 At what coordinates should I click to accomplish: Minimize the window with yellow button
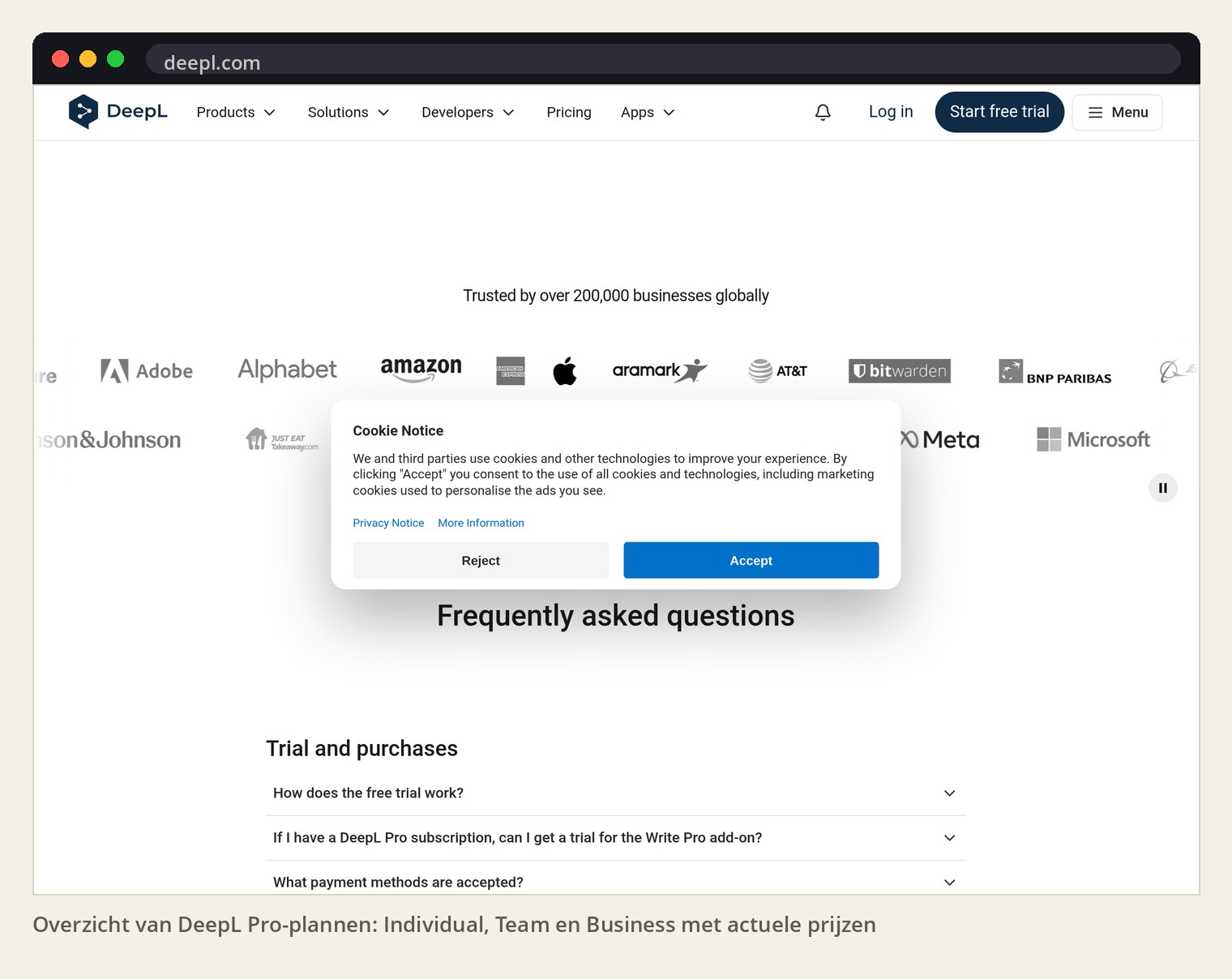[x=88, y=58]
